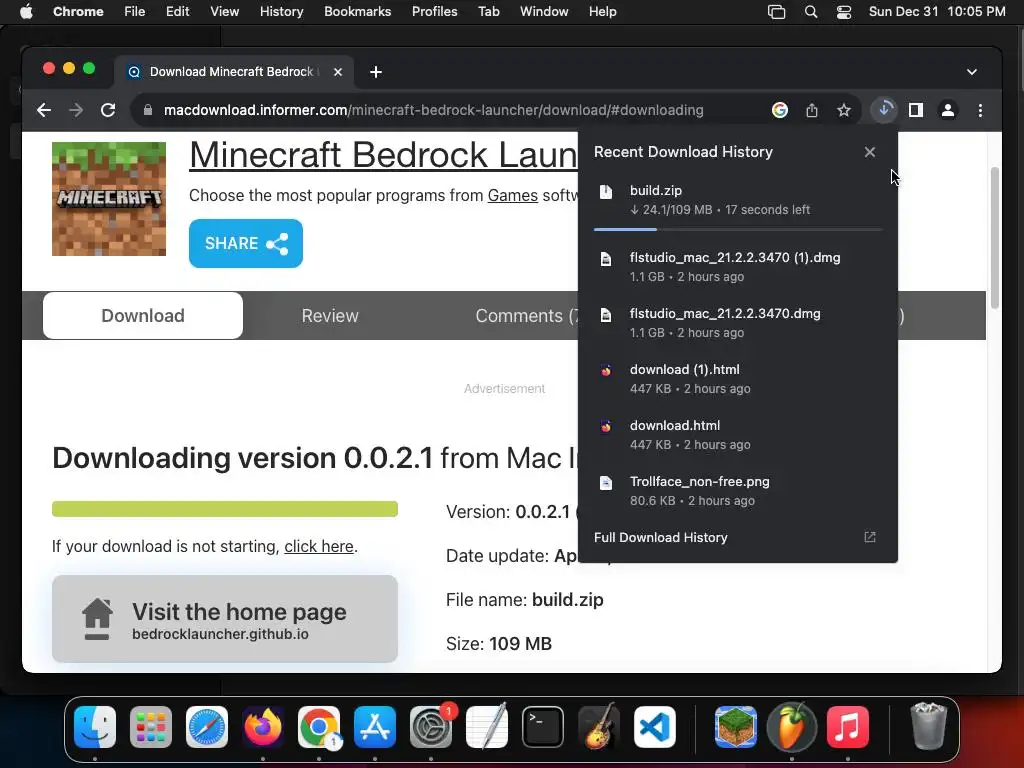
Task: Click the Google icon in address bar
Action: (x=779, y=110)
